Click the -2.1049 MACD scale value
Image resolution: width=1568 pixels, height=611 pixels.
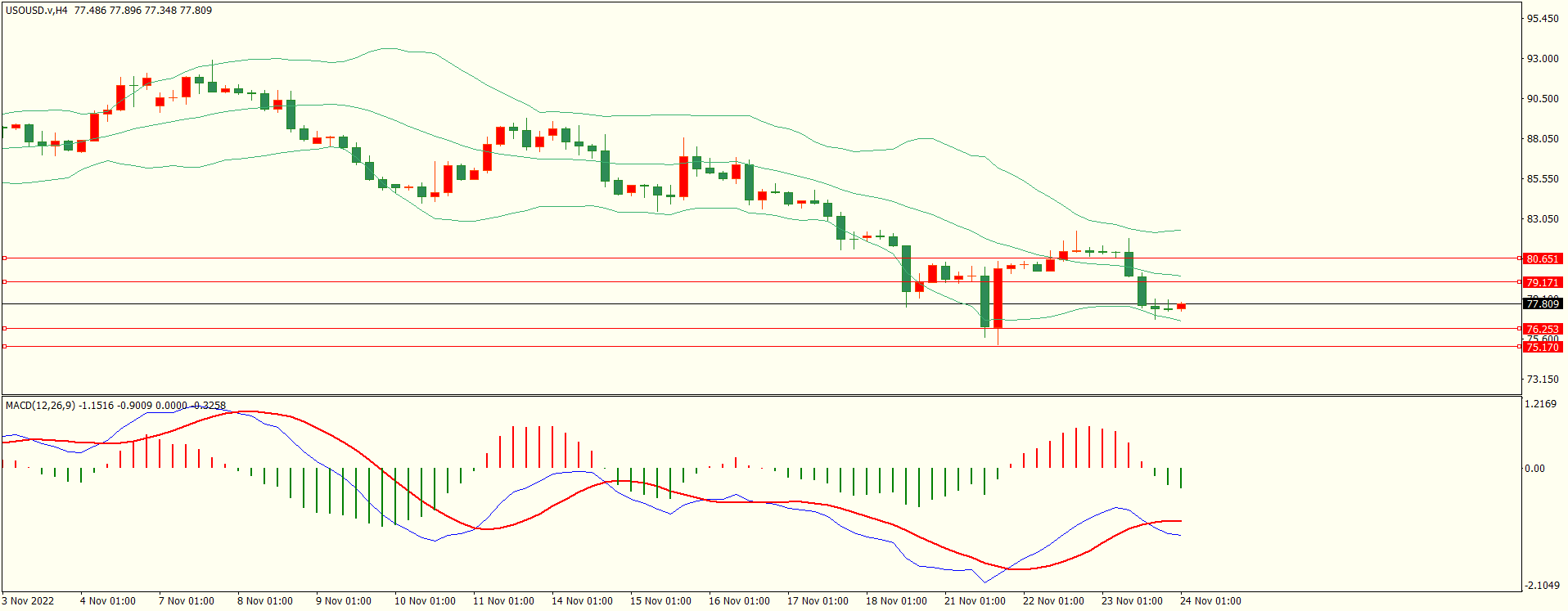pyautogui.click(x=1542, y=586)
